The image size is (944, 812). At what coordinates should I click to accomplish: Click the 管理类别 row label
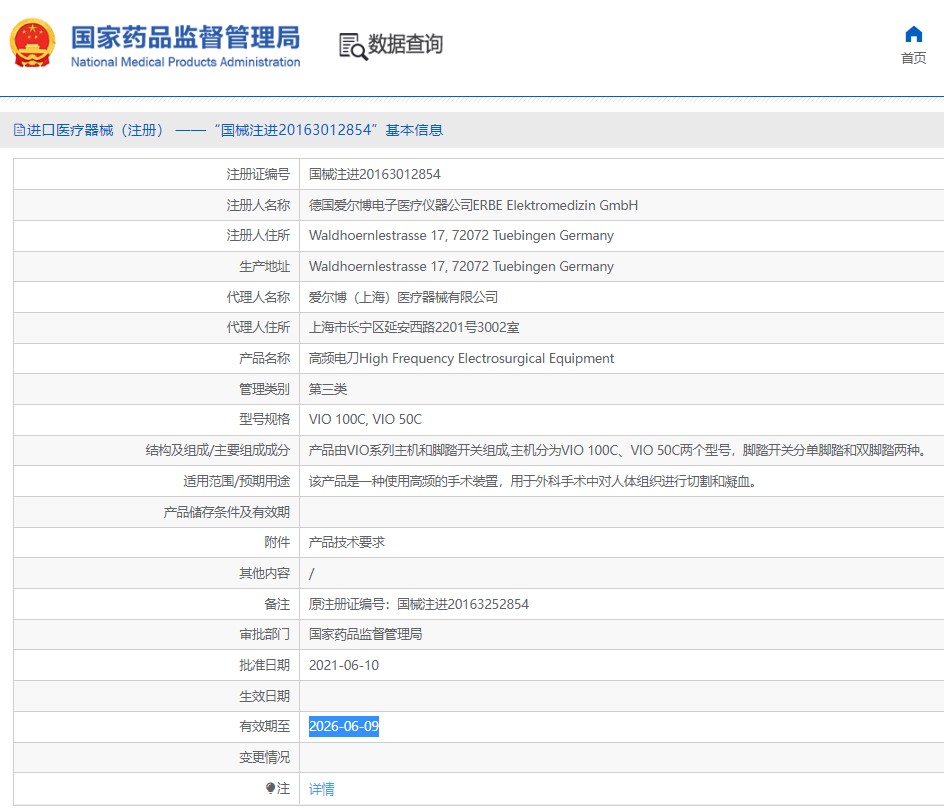(x=264, y=389)
